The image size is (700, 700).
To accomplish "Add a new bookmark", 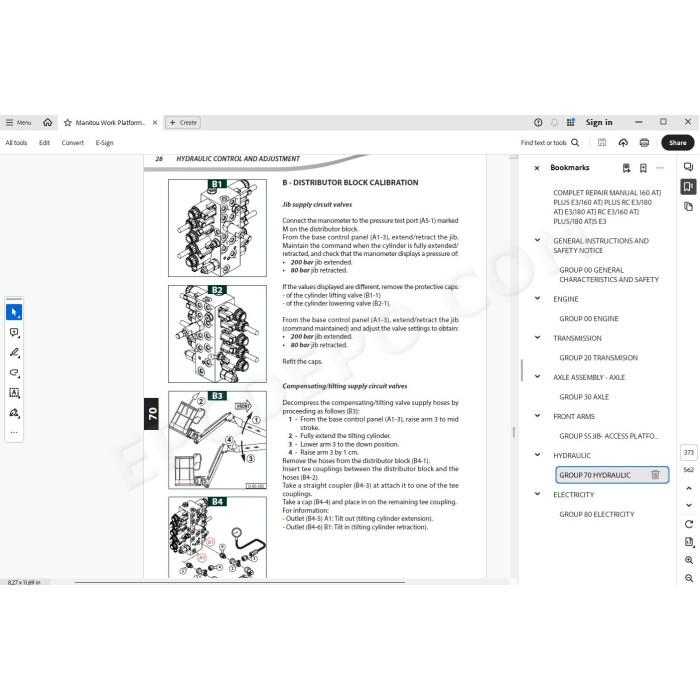I will tap(643, 168).
